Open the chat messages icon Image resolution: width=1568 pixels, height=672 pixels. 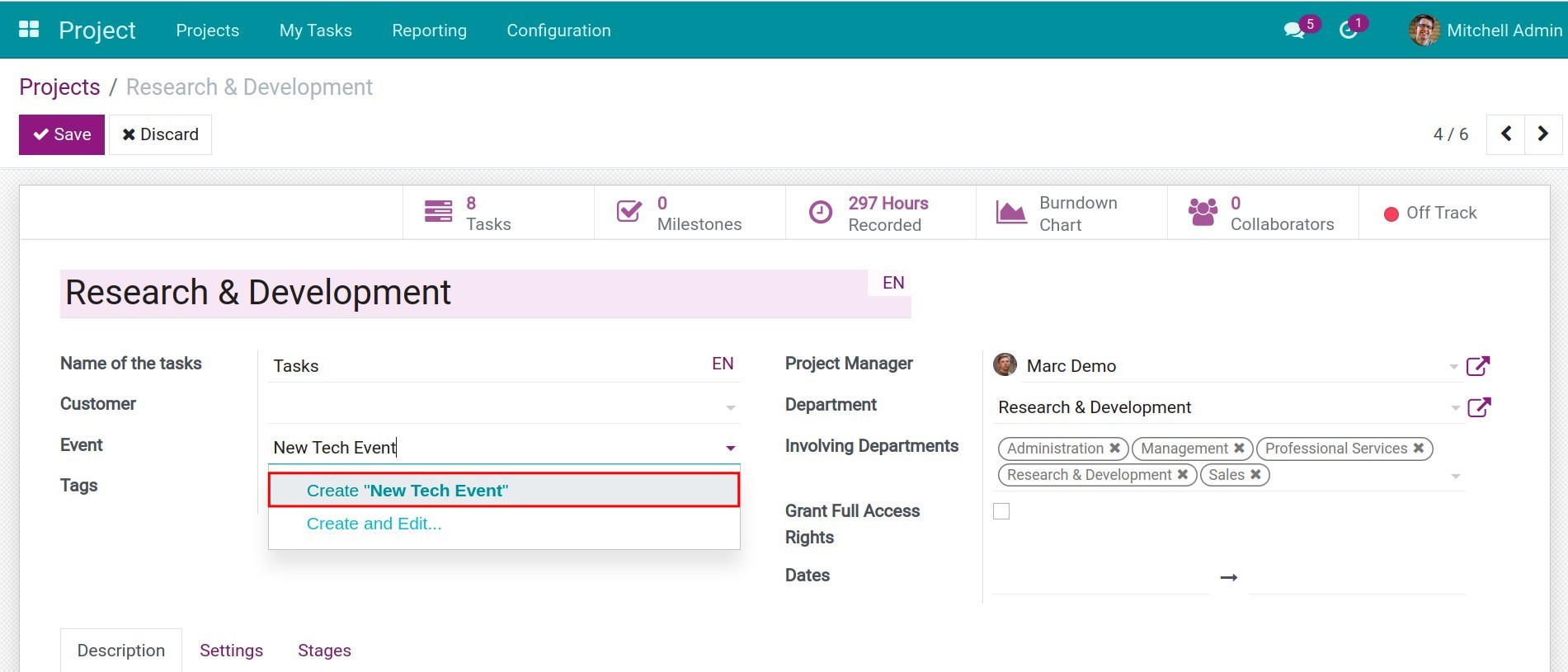(1294, 31)
